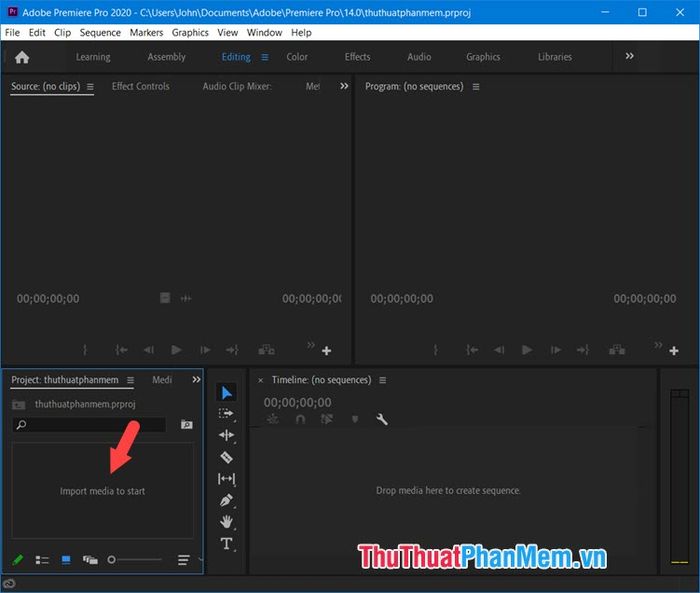Toggle Linked Selection in Timeline
The width and height of the screenshot is (700, 593).
pos(327,419)
